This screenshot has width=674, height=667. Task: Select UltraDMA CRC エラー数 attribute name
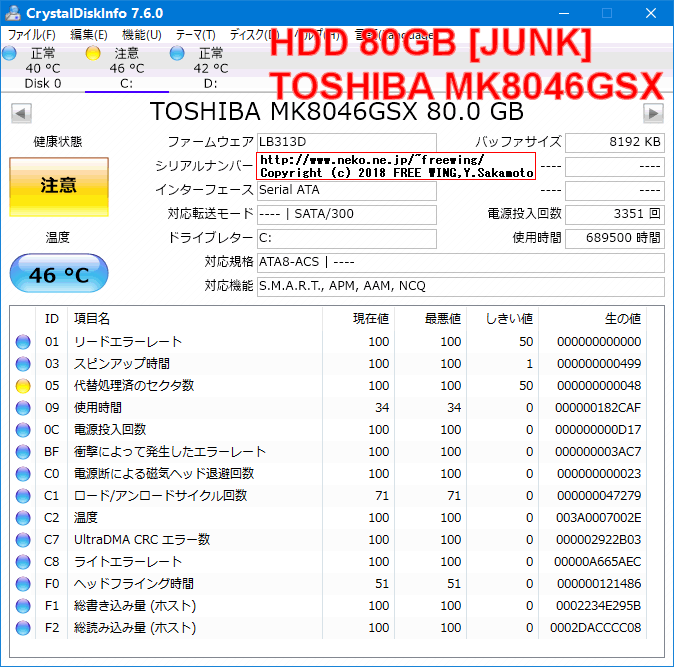pyautogui.click(x=142, y=540)
